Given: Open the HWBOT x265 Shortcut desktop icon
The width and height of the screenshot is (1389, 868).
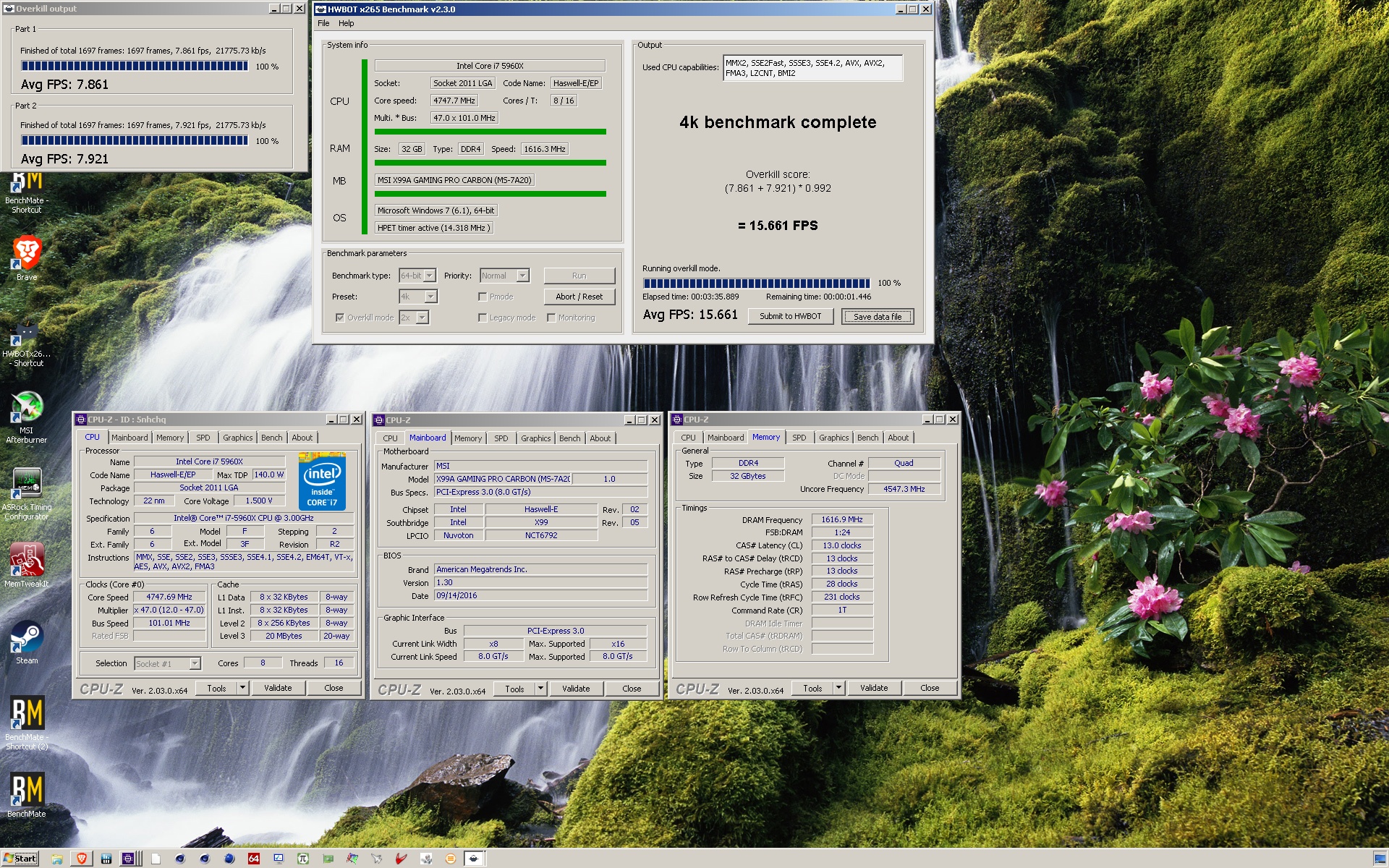Looking at the screenshot, I should (x=27, y=343).
